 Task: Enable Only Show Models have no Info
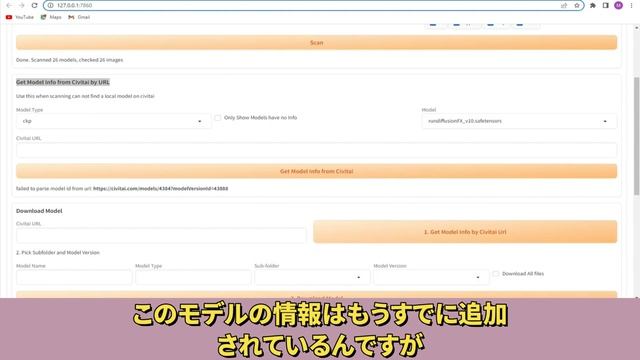click(x=218, y=118)
